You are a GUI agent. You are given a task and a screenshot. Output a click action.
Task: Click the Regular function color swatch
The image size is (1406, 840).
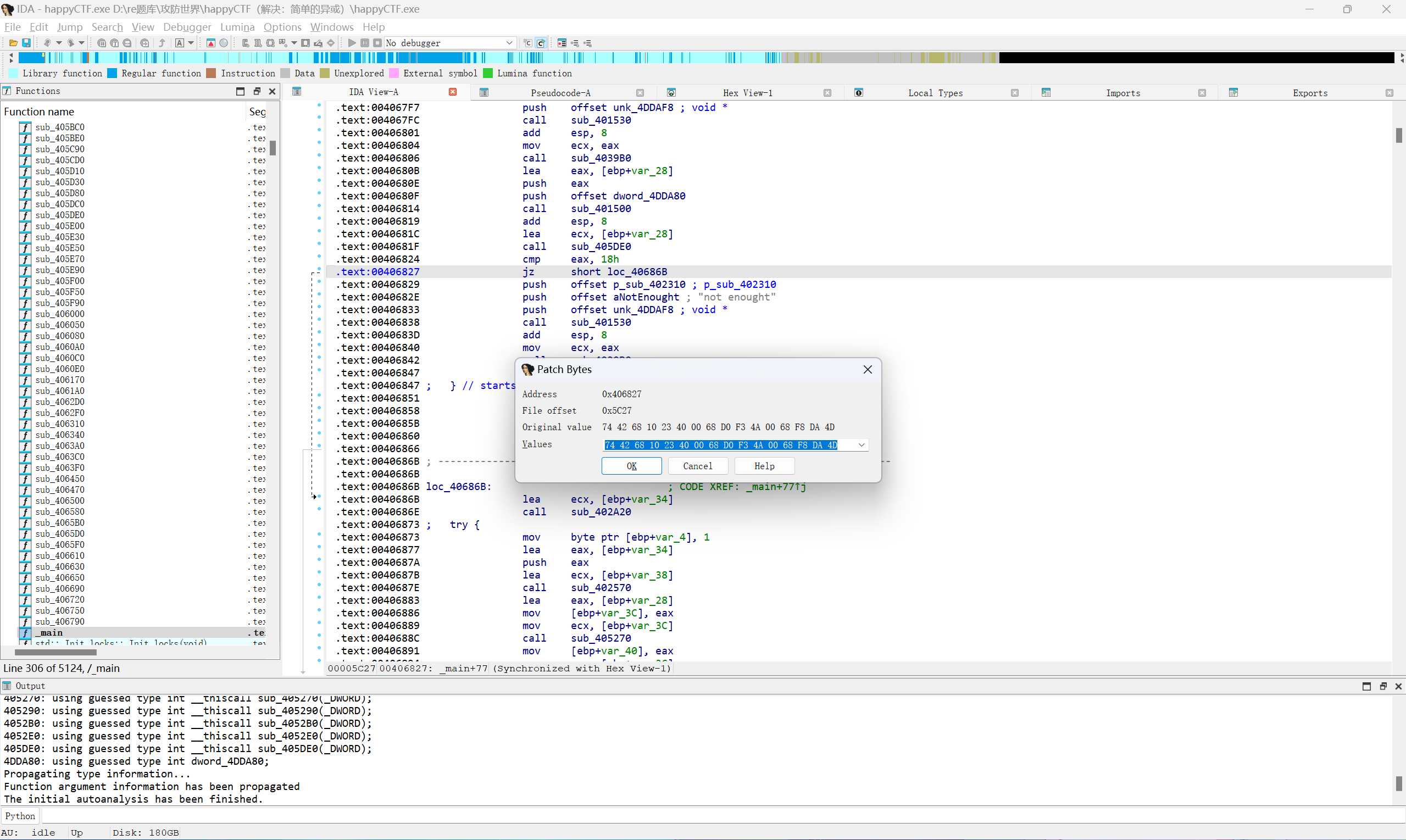click(112, 74)
